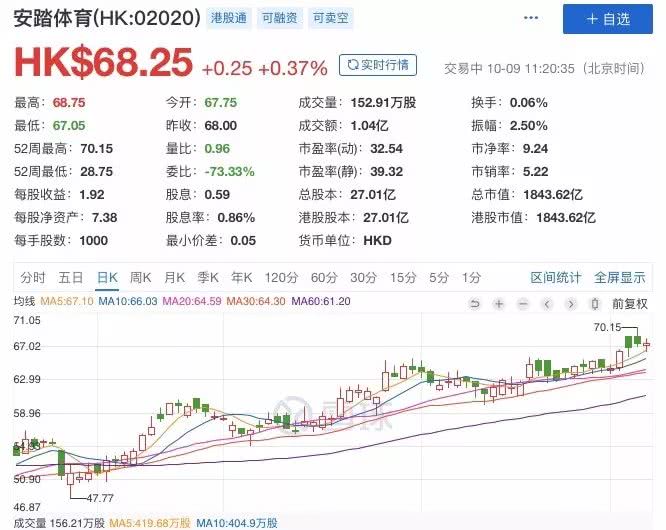Click the 市销率 value 5.22
Image resolution: width=666 pixels, height=530 pixels.
[535, 172]
